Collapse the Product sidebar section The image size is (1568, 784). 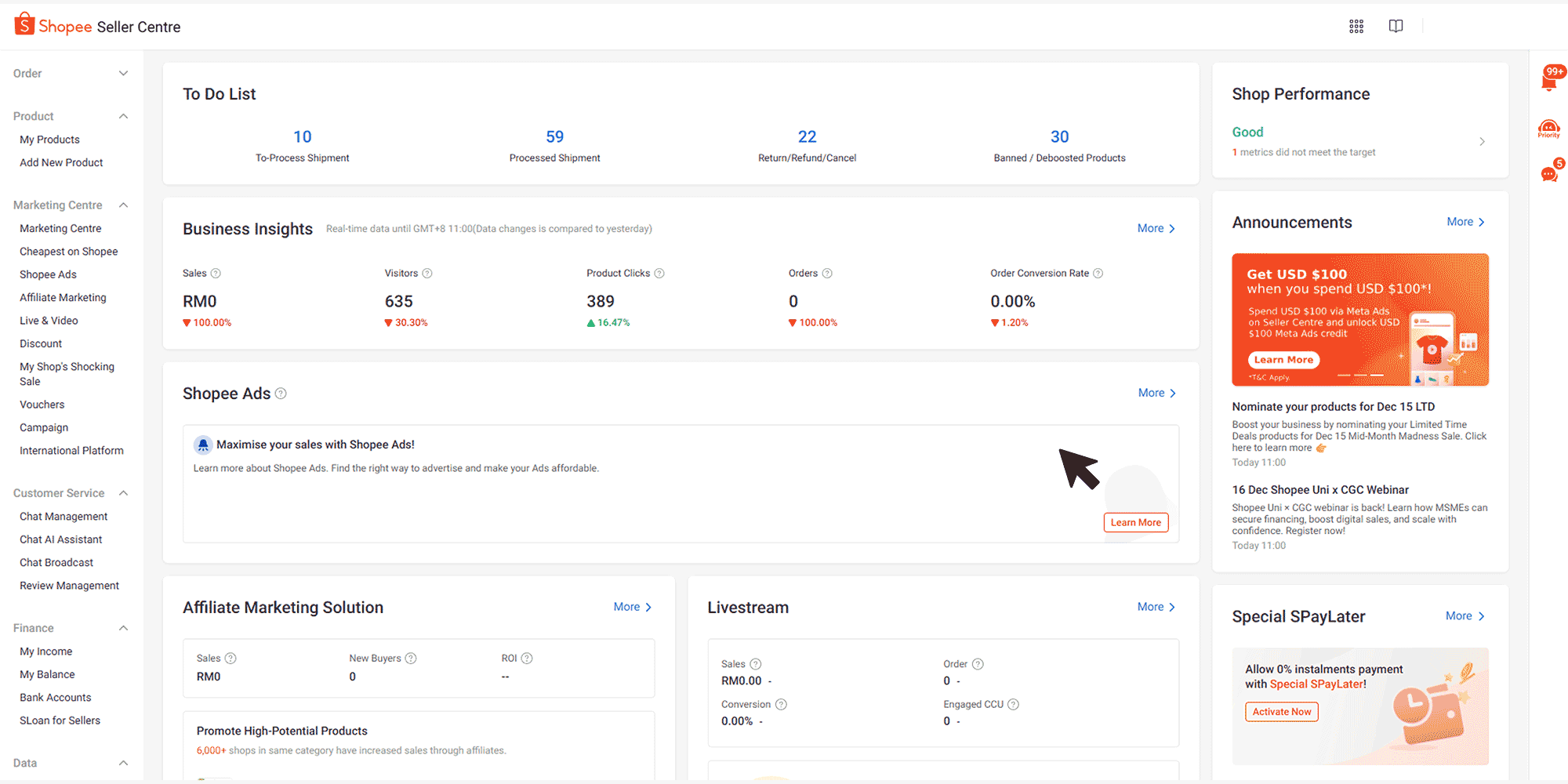pos(123,116)
